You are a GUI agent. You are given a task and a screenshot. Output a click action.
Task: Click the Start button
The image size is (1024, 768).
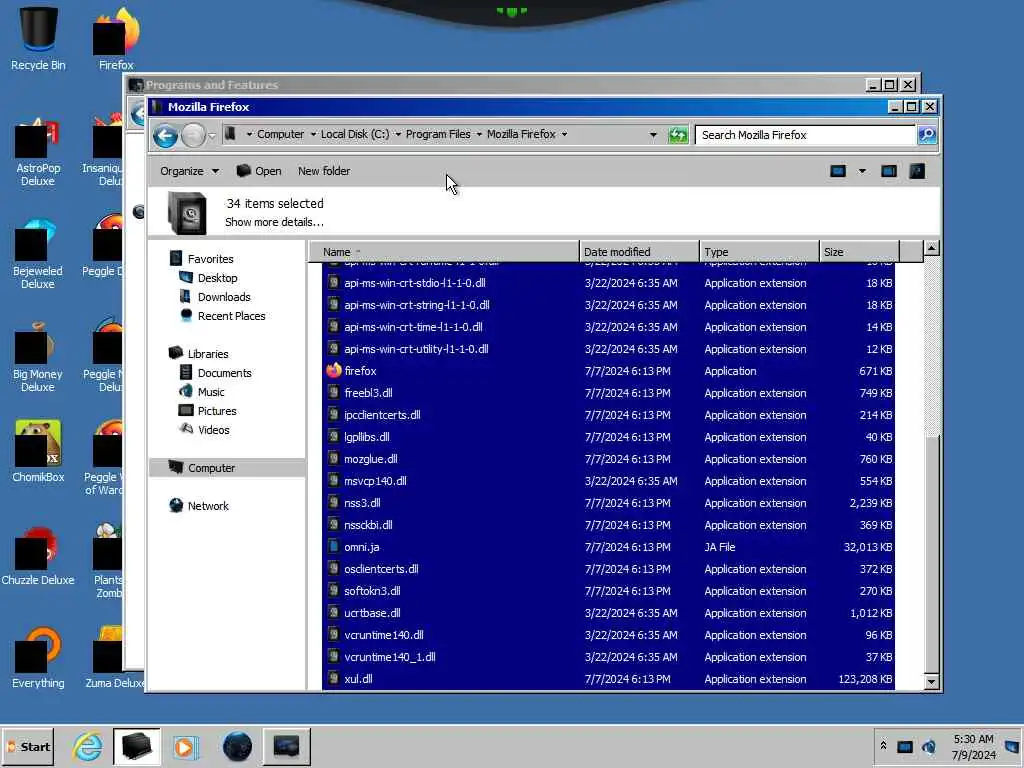[28, 746]
